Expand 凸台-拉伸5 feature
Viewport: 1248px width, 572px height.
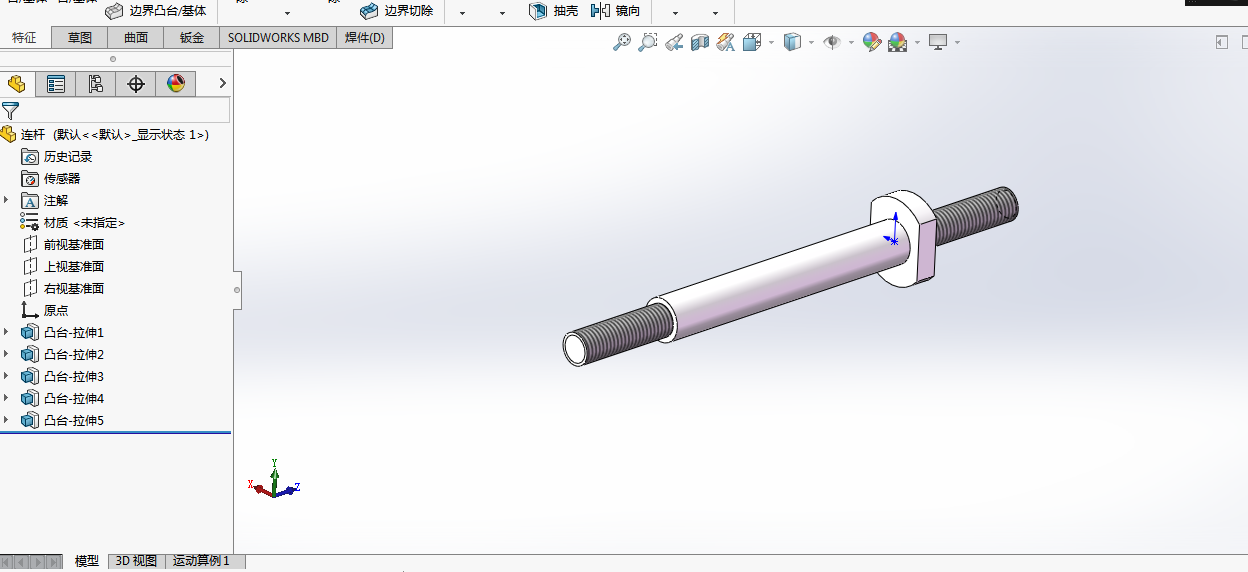pyautogui.click(x=6, y=420)
